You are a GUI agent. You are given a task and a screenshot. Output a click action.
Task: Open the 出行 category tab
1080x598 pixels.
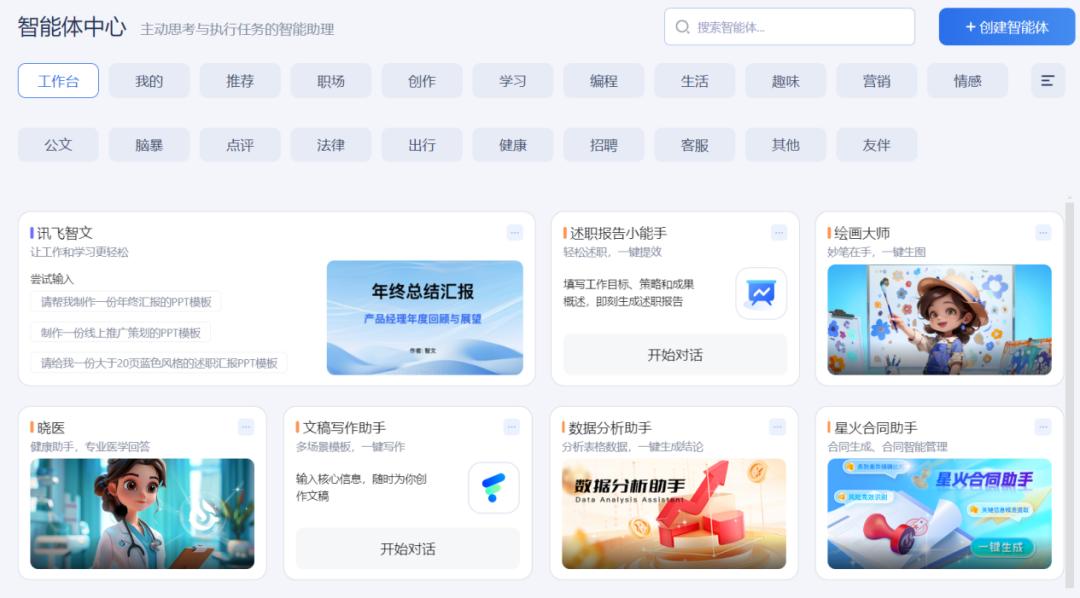coord(422,145)
